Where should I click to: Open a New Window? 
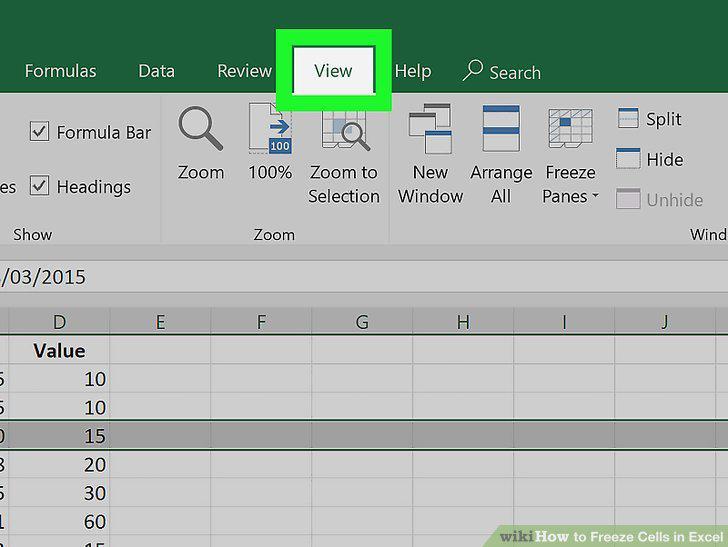click(x=430, y=129)
